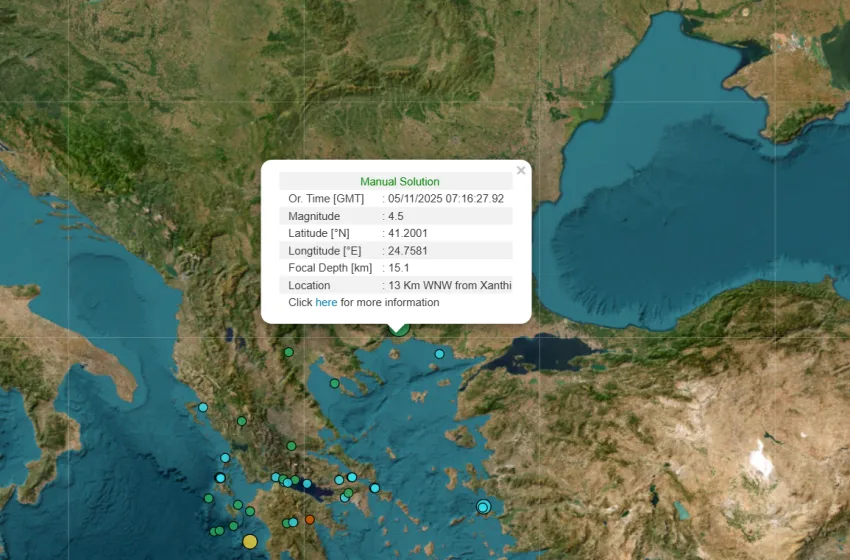Click the lone cyan marker east of Attica
The image size is (850, 560).
tap(375, 488)
